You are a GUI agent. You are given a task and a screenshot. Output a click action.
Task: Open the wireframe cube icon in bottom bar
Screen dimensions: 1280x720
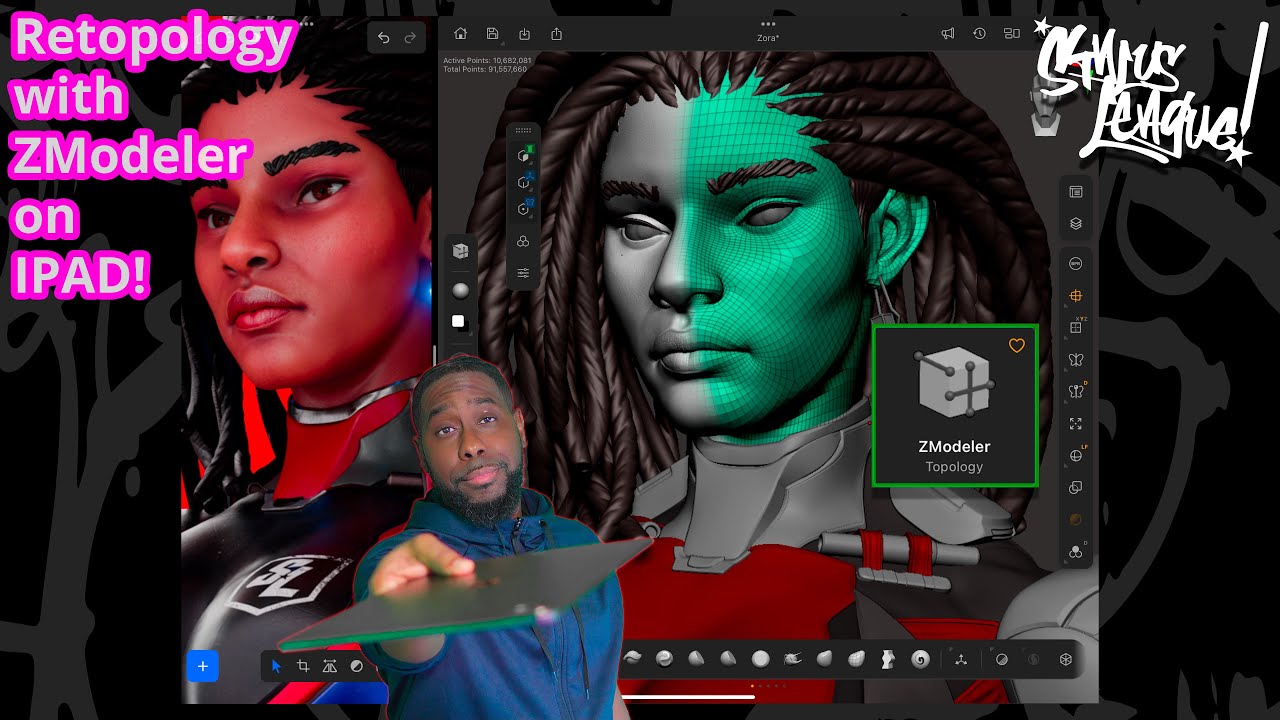click(1066, 659)
